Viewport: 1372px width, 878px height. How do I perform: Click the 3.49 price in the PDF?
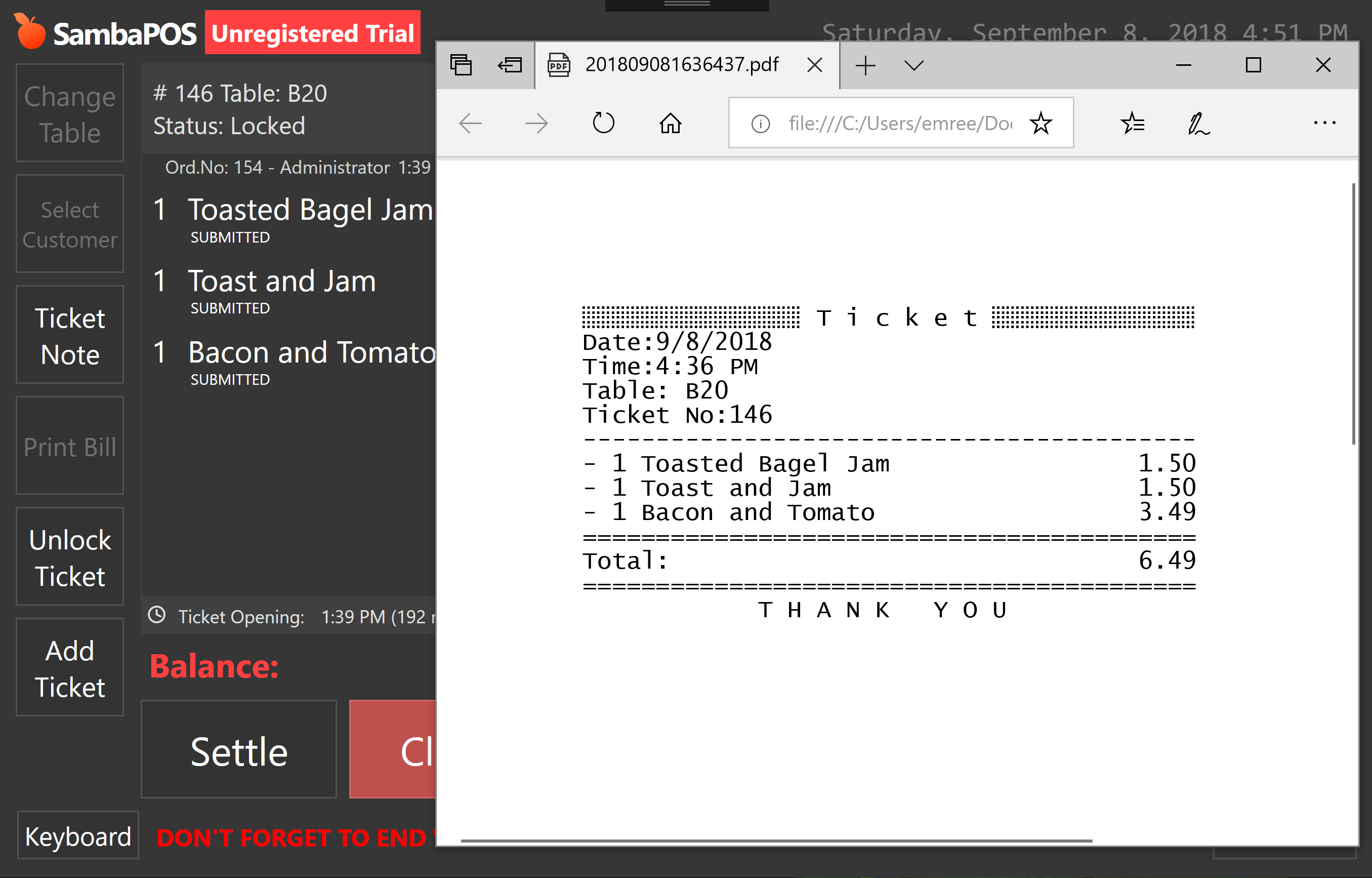click(1167, 512)
